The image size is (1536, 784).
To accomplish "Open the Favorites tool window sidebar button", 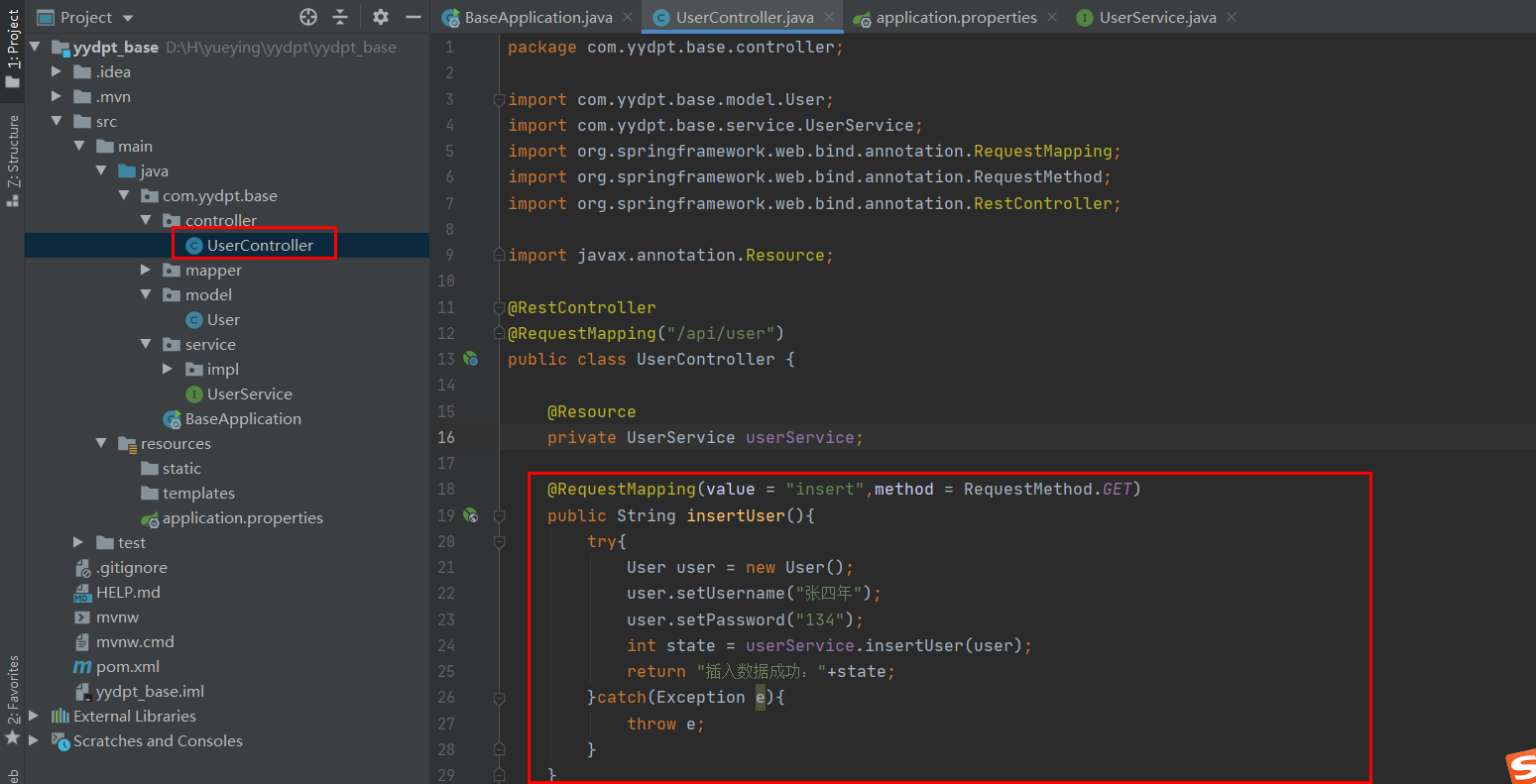I will [x=12, y=700].
